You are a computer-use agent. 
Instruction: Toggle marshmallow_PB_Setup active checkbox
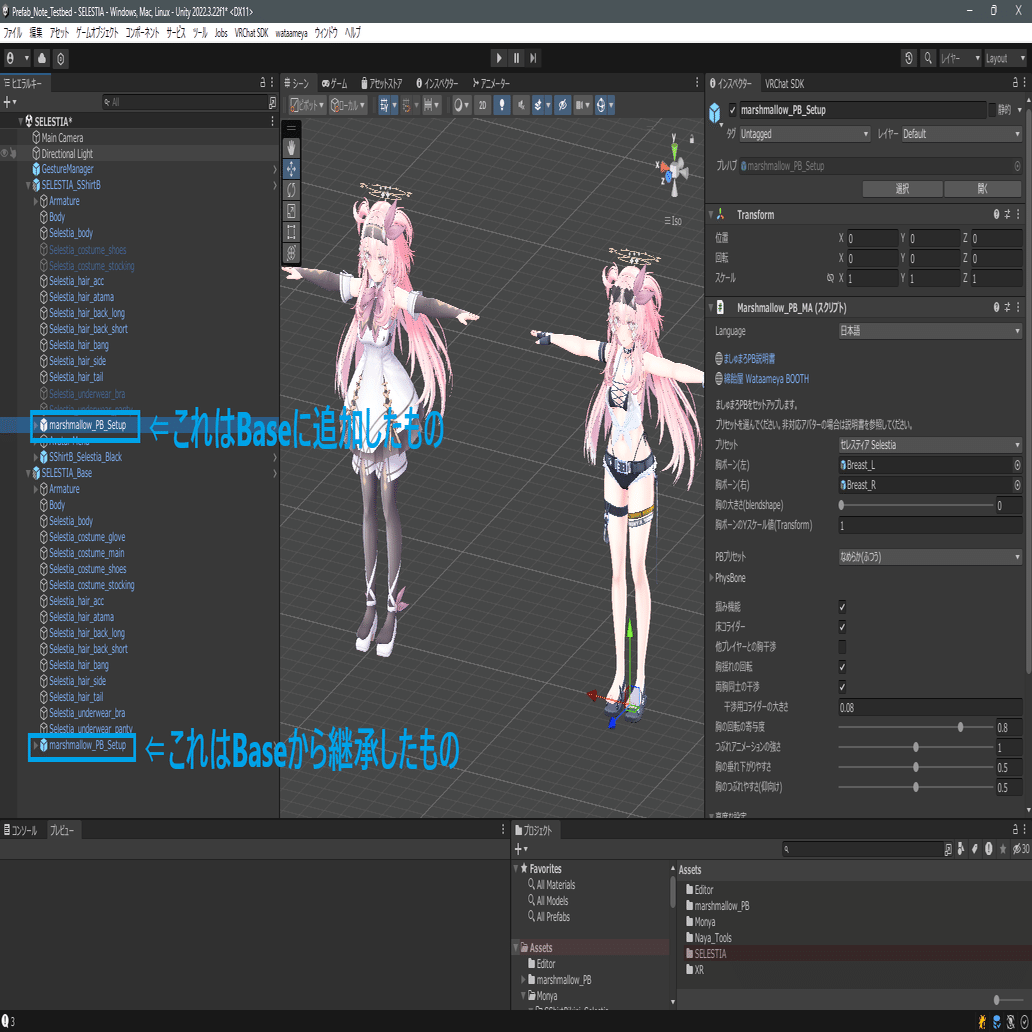(x=733, y=111)
